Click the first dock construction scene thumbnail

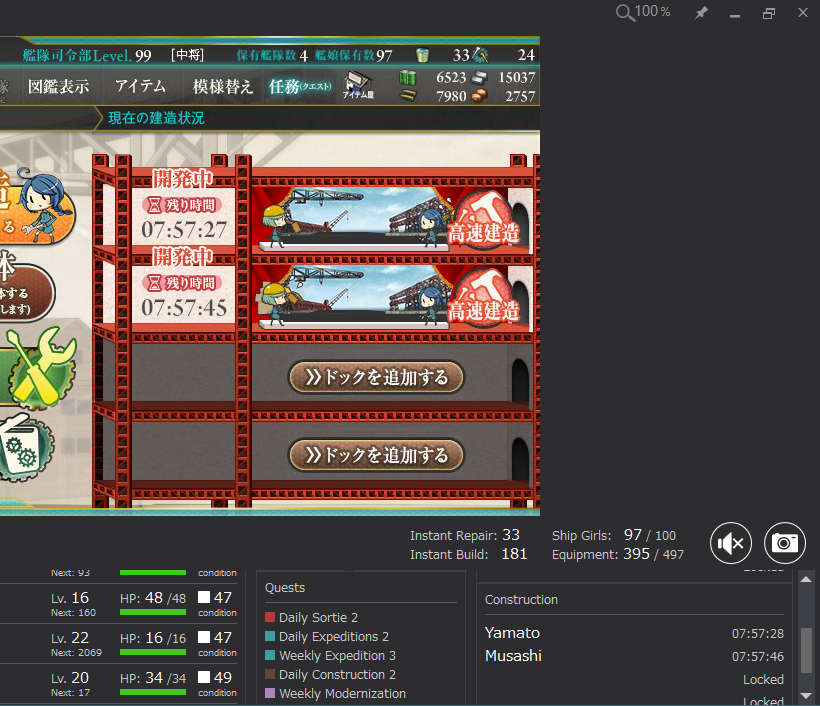(354, 219)
